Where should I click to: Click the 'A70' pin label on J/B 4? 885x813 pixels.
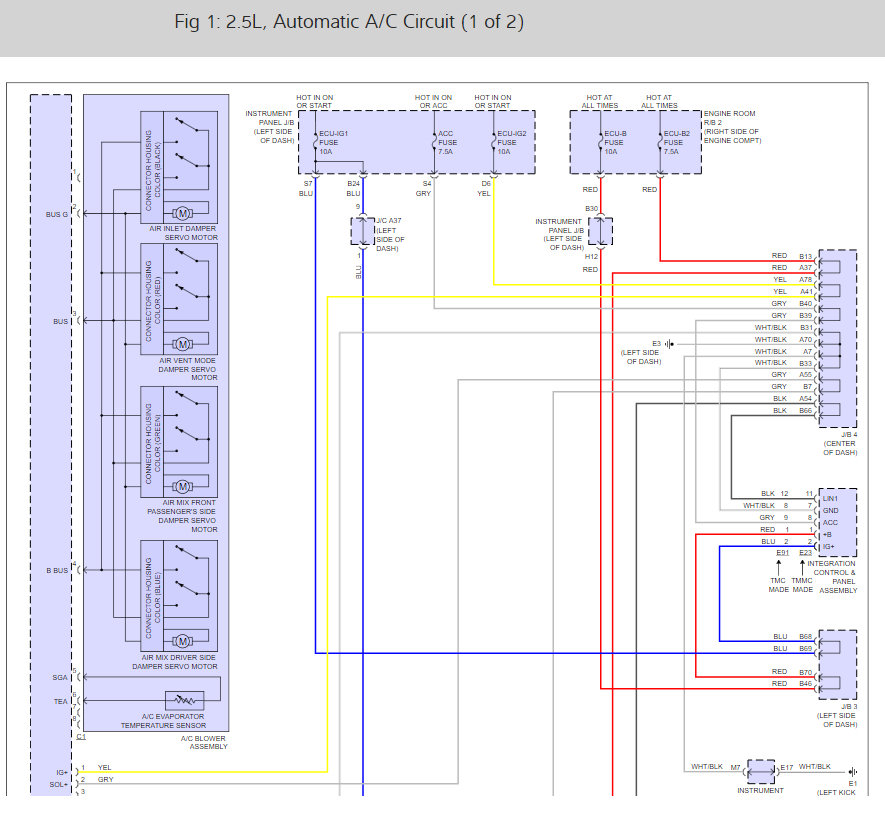[x=805, y=339]
